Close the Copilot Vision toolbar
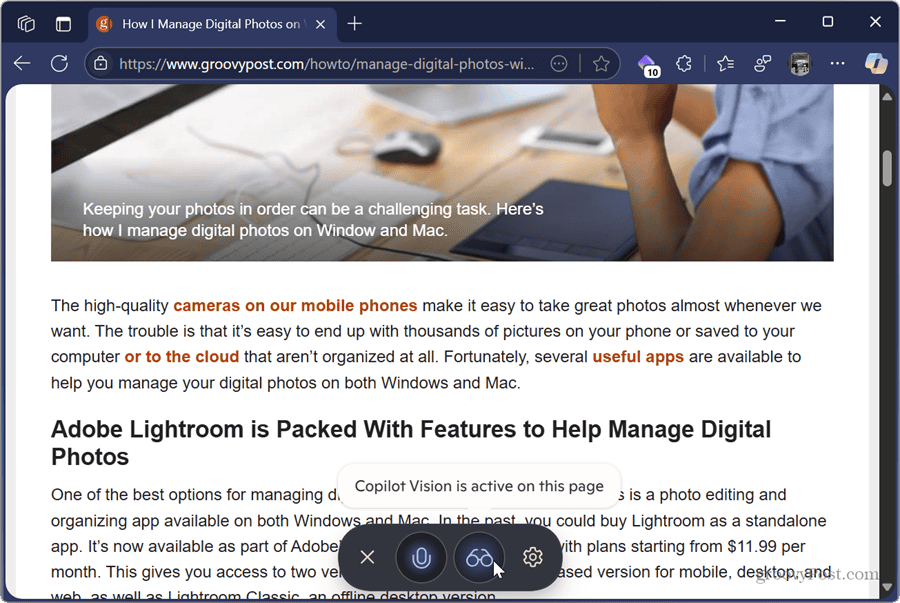The height and width of the screenshot is (603, 900). [x=367, y=557]
